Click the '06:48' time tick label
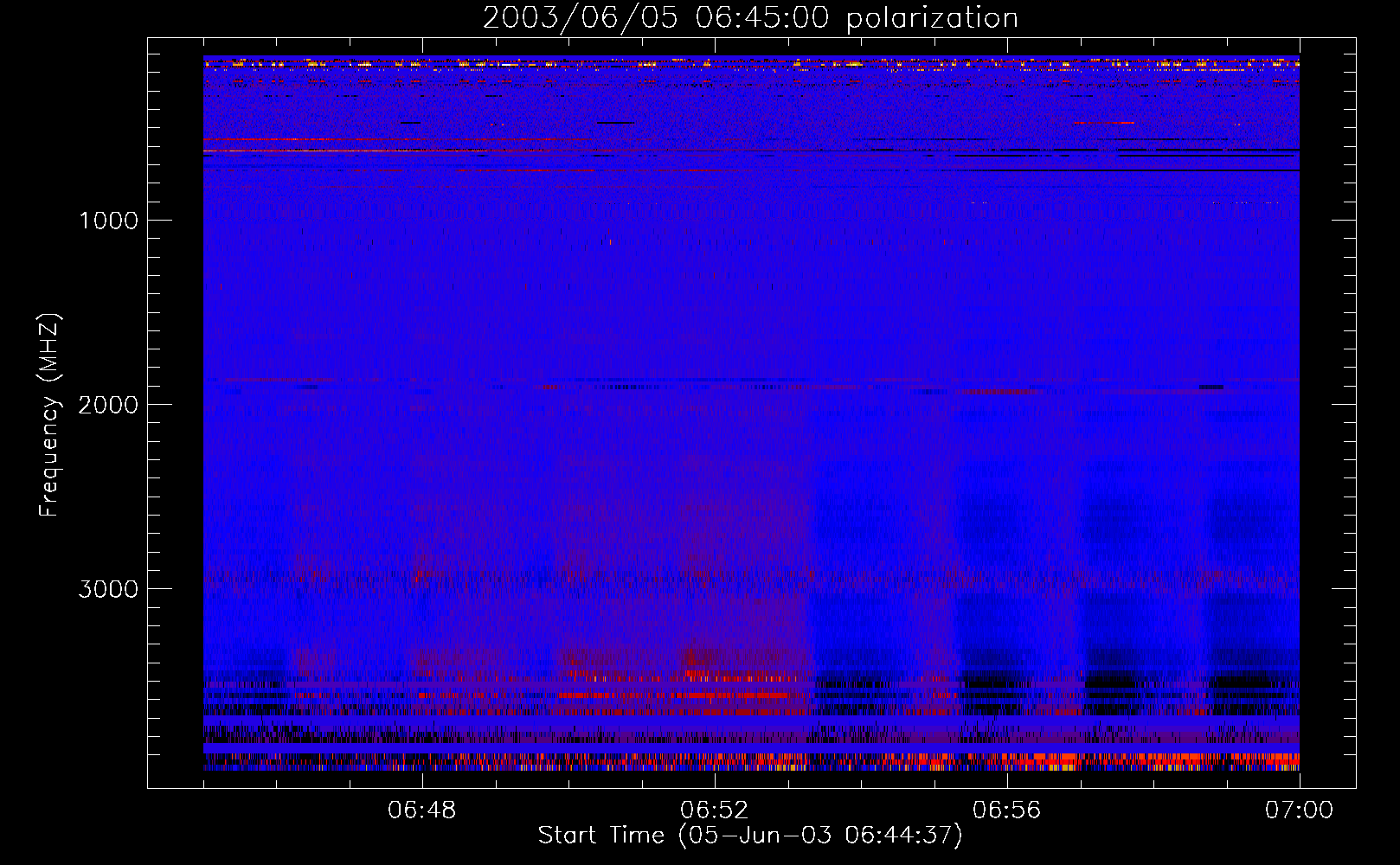This screenshot has width=1400, height=865. tap(422, 811)
